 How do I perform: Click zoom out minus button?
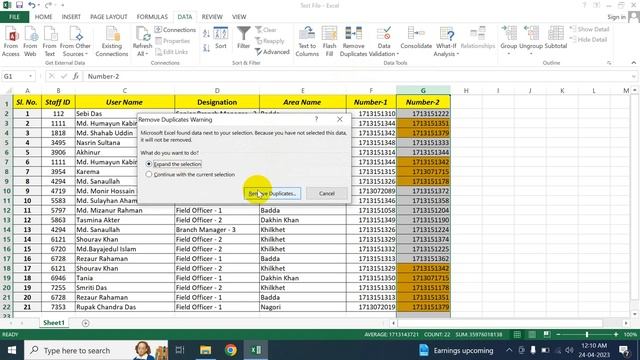pos(558,334)
